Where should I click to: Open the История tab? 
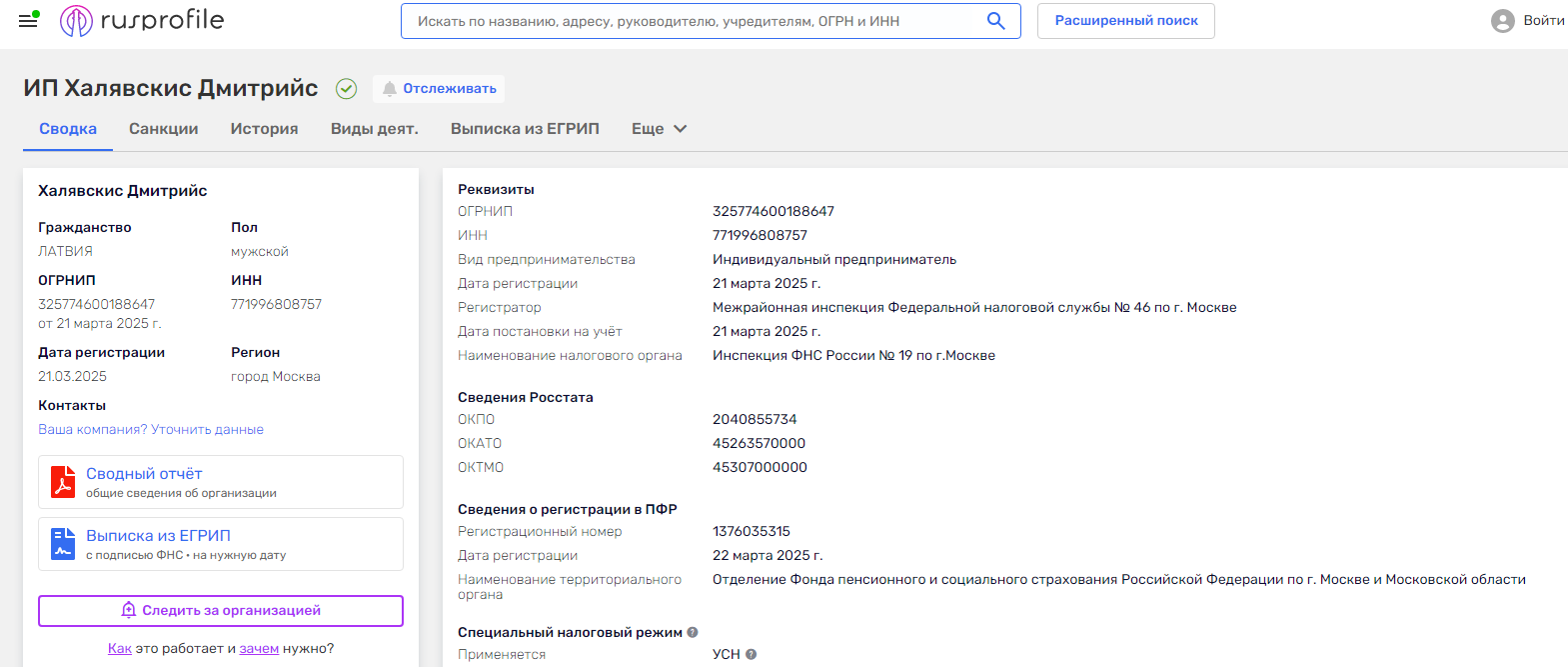tap(265, 129)
